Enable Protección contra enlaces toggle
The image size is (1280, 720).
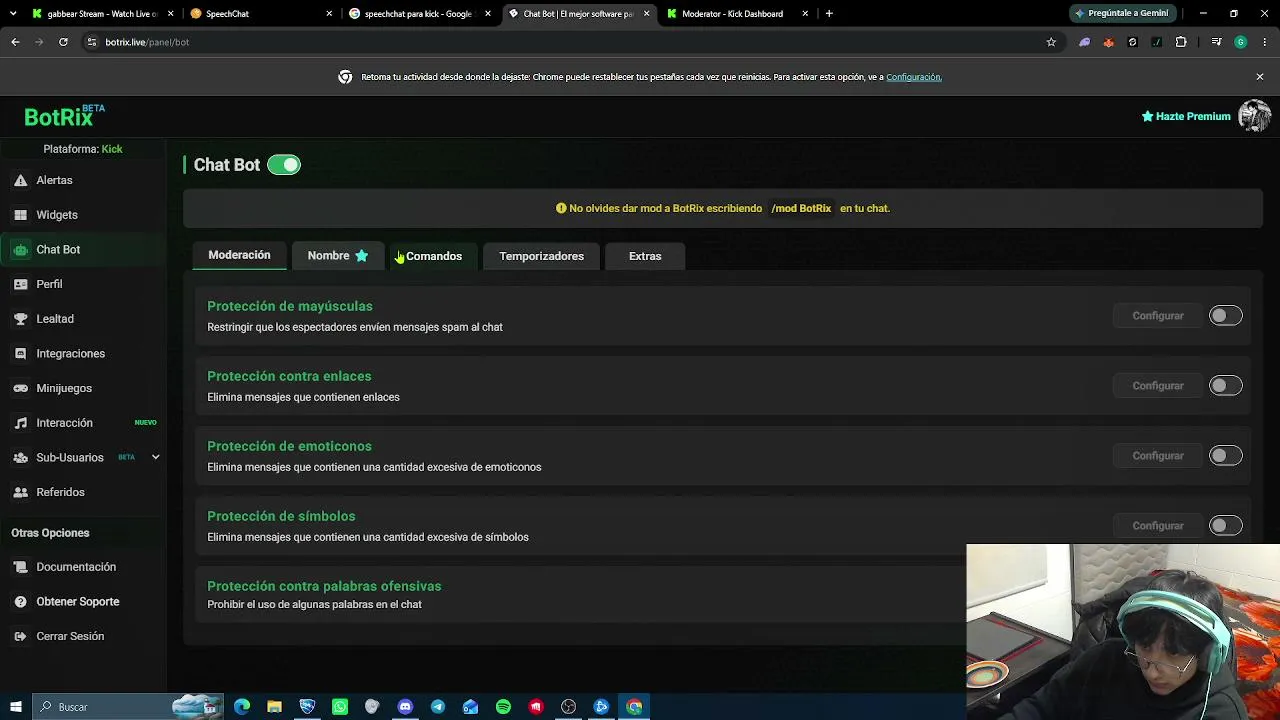1225,386
